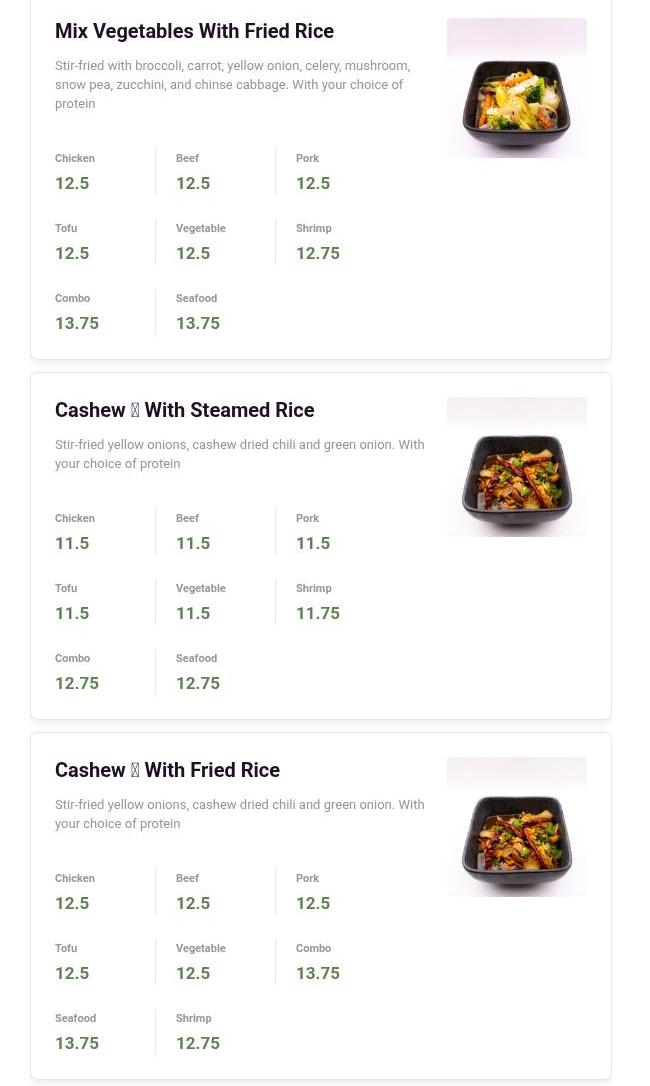This screenshot has height=1086, width=650.
Task: Open Cashew With Steamed Rice dish photo
Action: coord(516,467)
